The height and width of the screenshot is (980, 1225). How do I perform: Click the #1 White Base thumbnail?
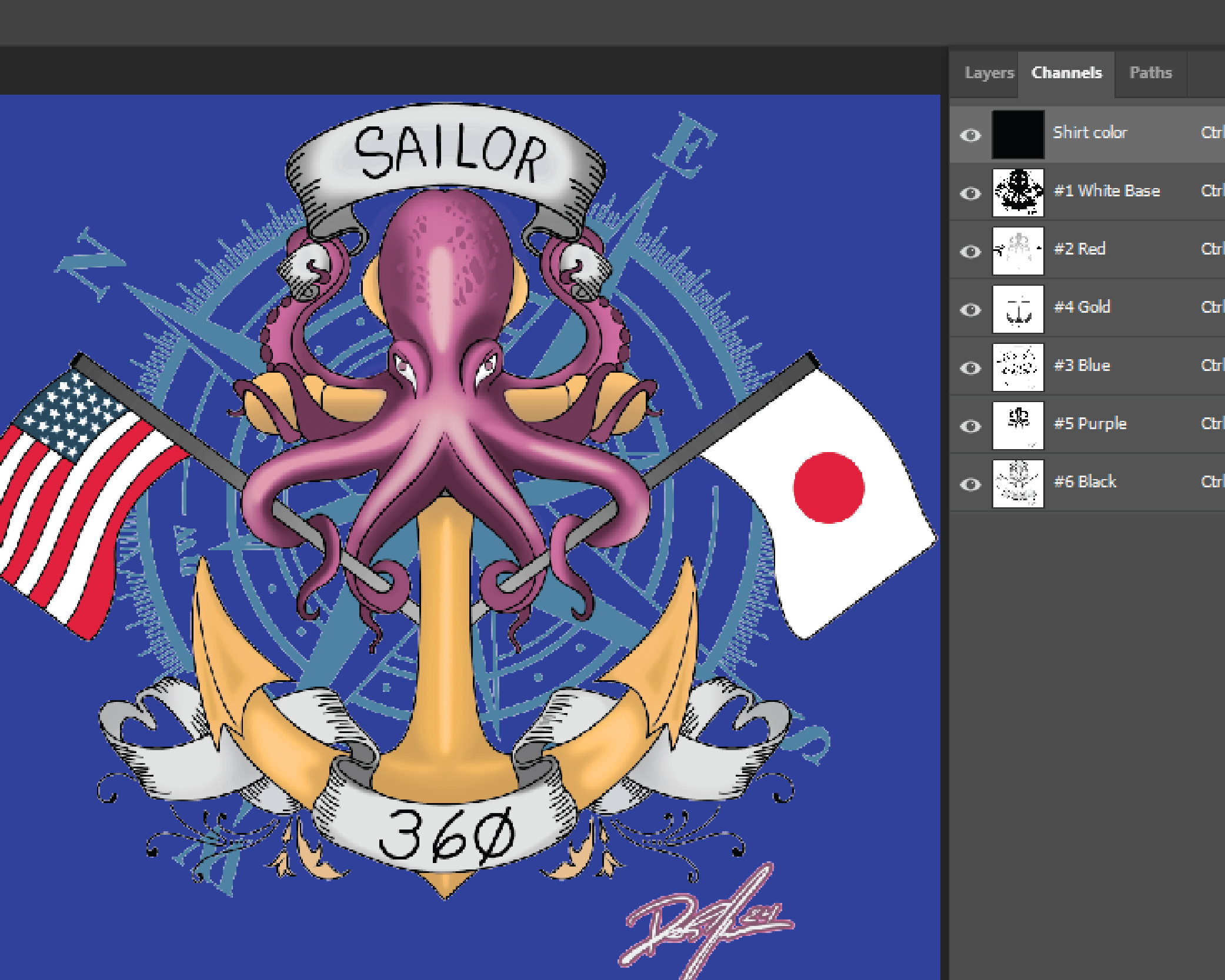pyautogui.click(x=1018, y=192)
